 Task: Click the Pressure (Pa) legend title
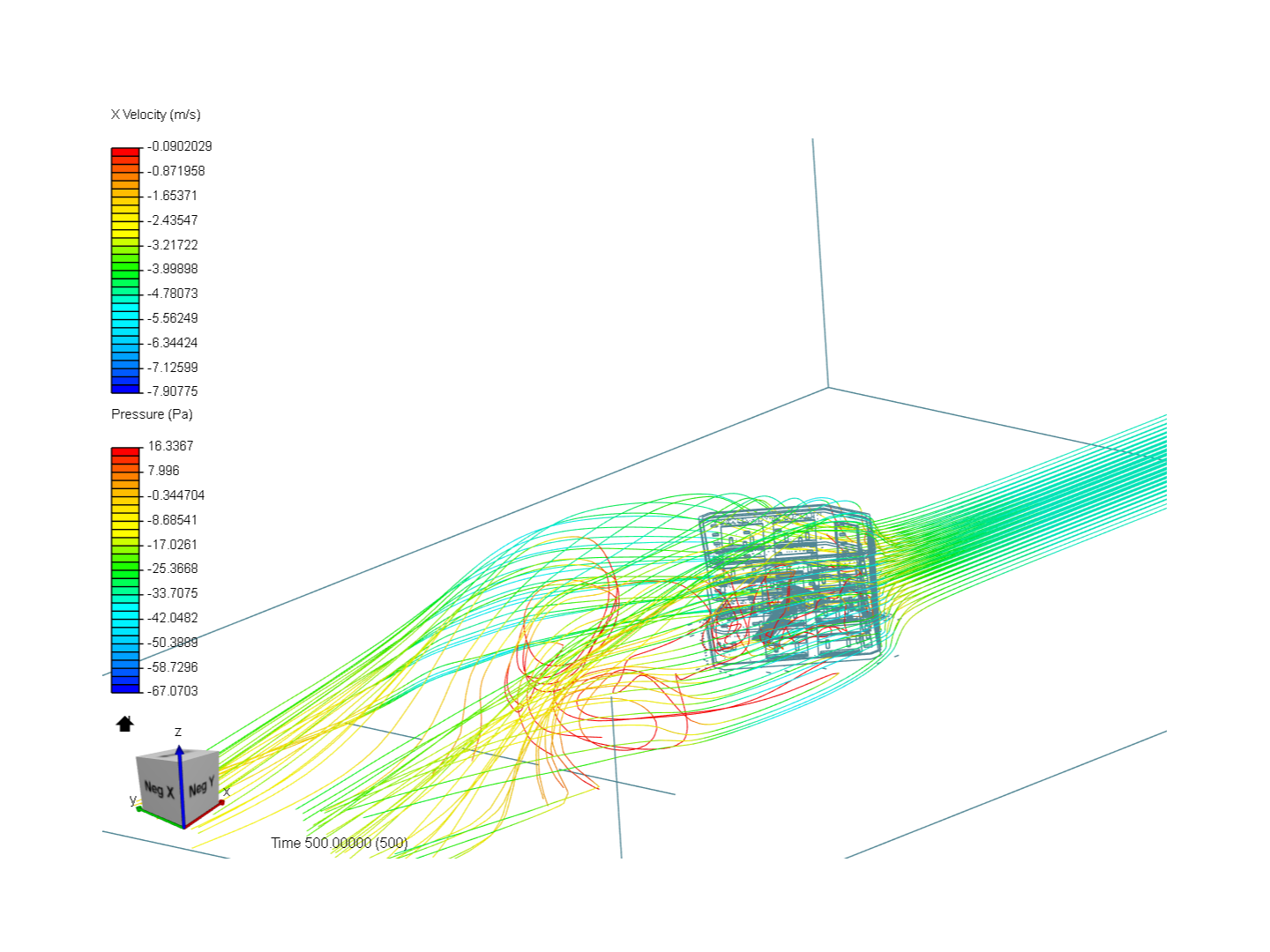(x=152, y=414)
